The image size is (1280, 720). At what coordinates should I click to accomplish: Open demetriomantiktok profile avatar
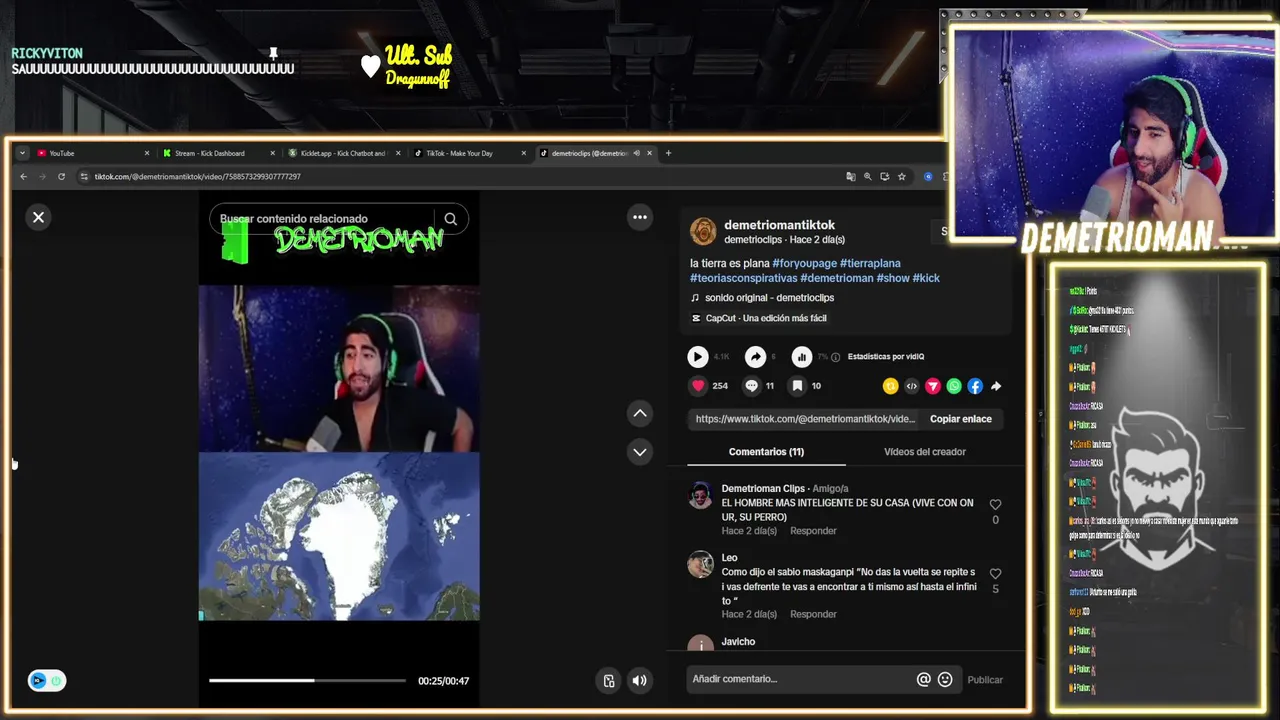pos(703,231)
